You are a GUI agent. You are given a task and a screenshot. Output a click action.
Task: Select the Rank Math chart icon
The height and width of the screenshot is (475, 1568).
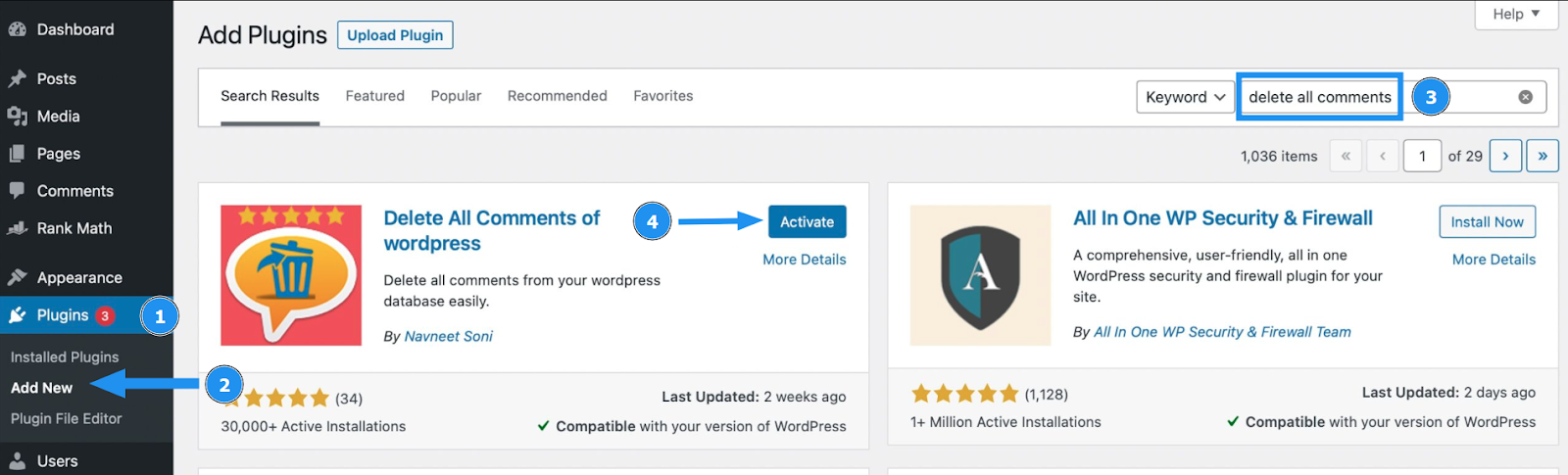17,228
